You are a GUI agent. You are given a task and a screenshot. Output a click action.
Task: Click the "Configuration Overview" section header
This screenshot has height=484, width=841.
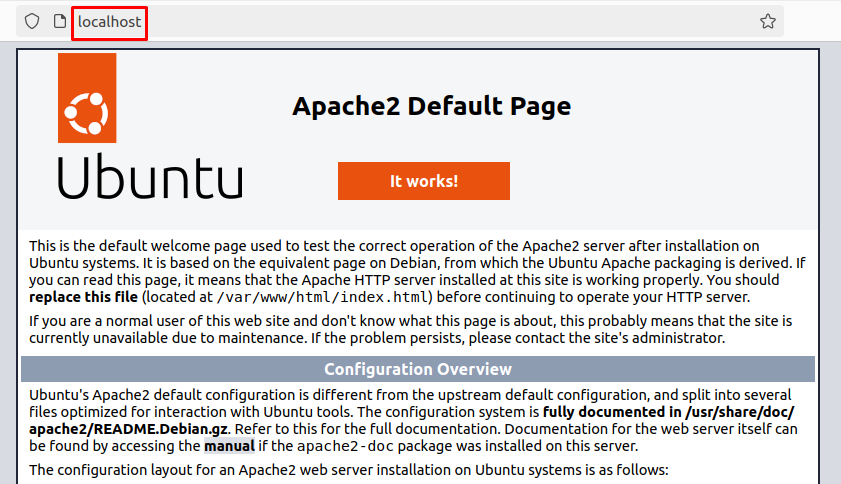(418, 369)
